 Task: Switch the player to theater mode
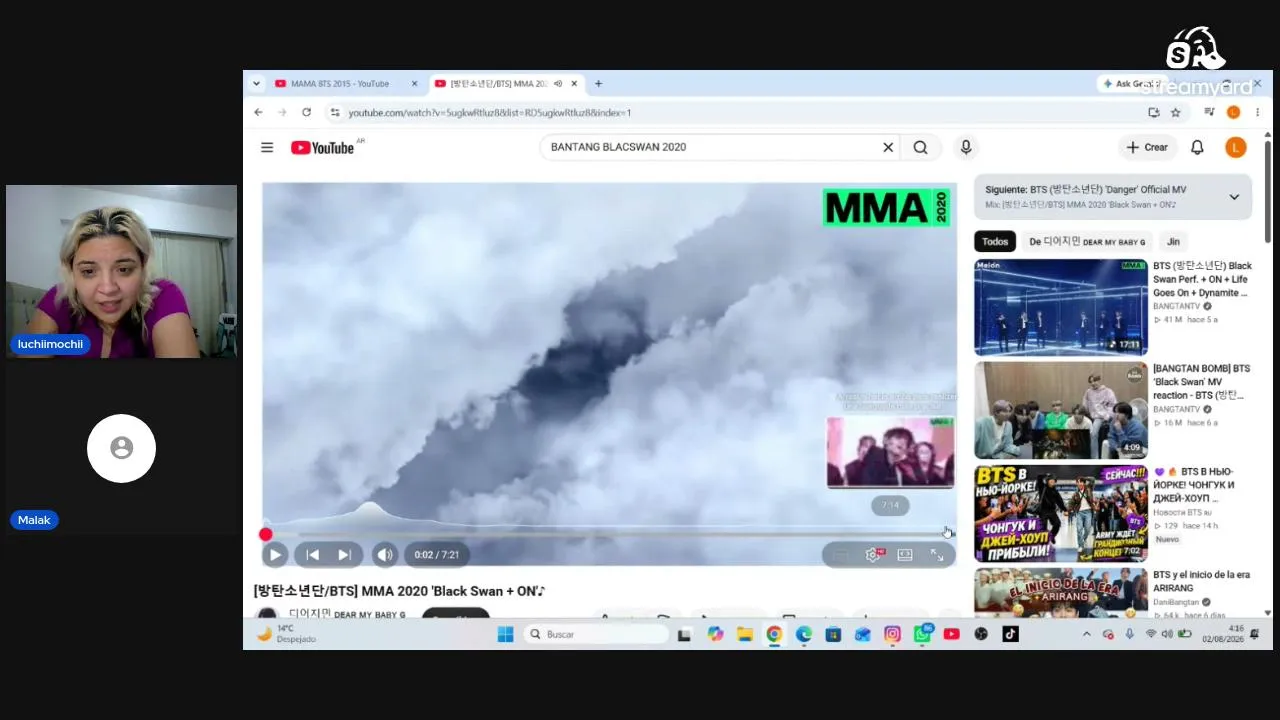pos(905,554)
